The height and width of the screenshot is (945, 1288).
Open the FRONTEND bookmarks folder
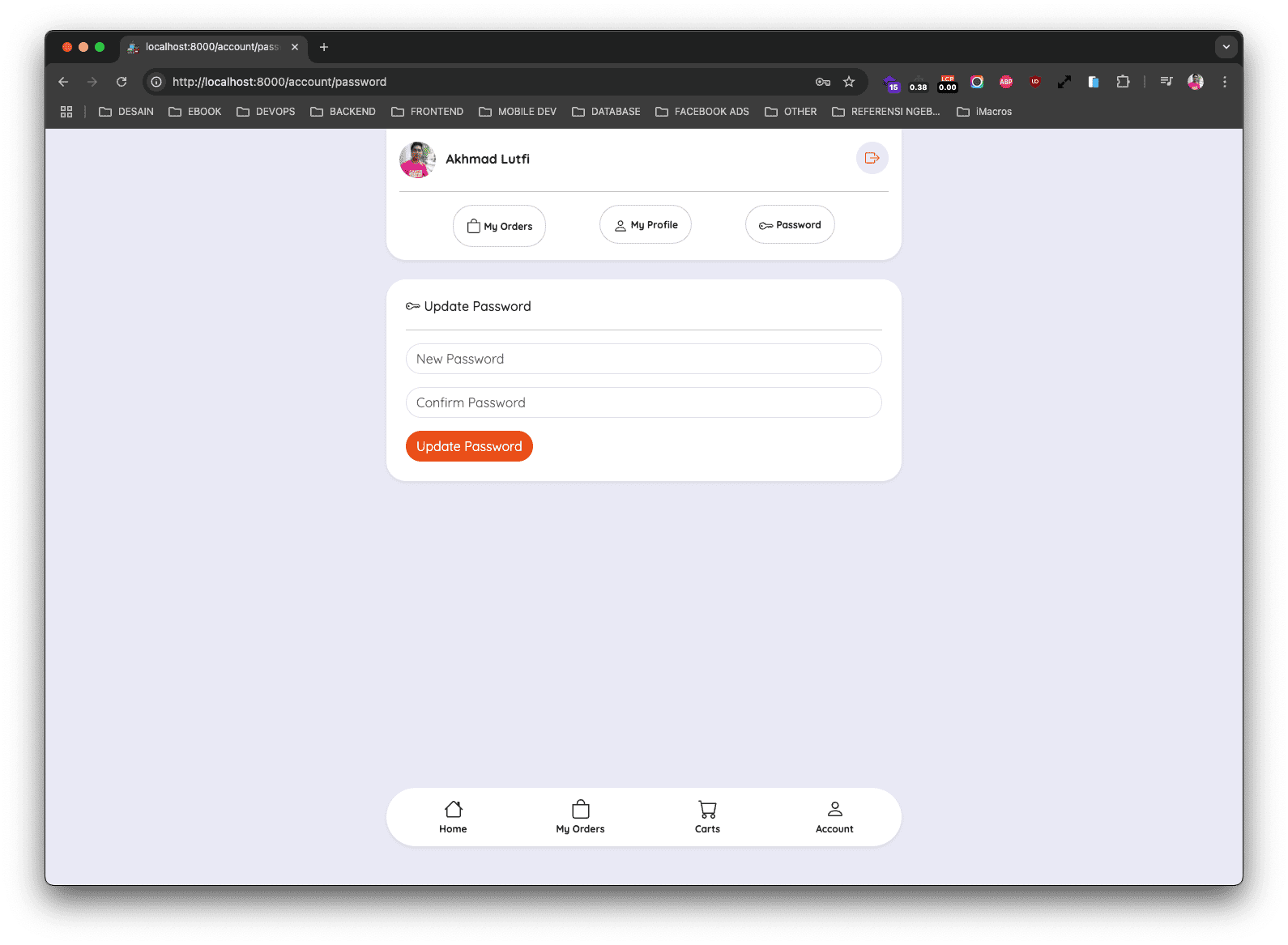tap(427, 112)
